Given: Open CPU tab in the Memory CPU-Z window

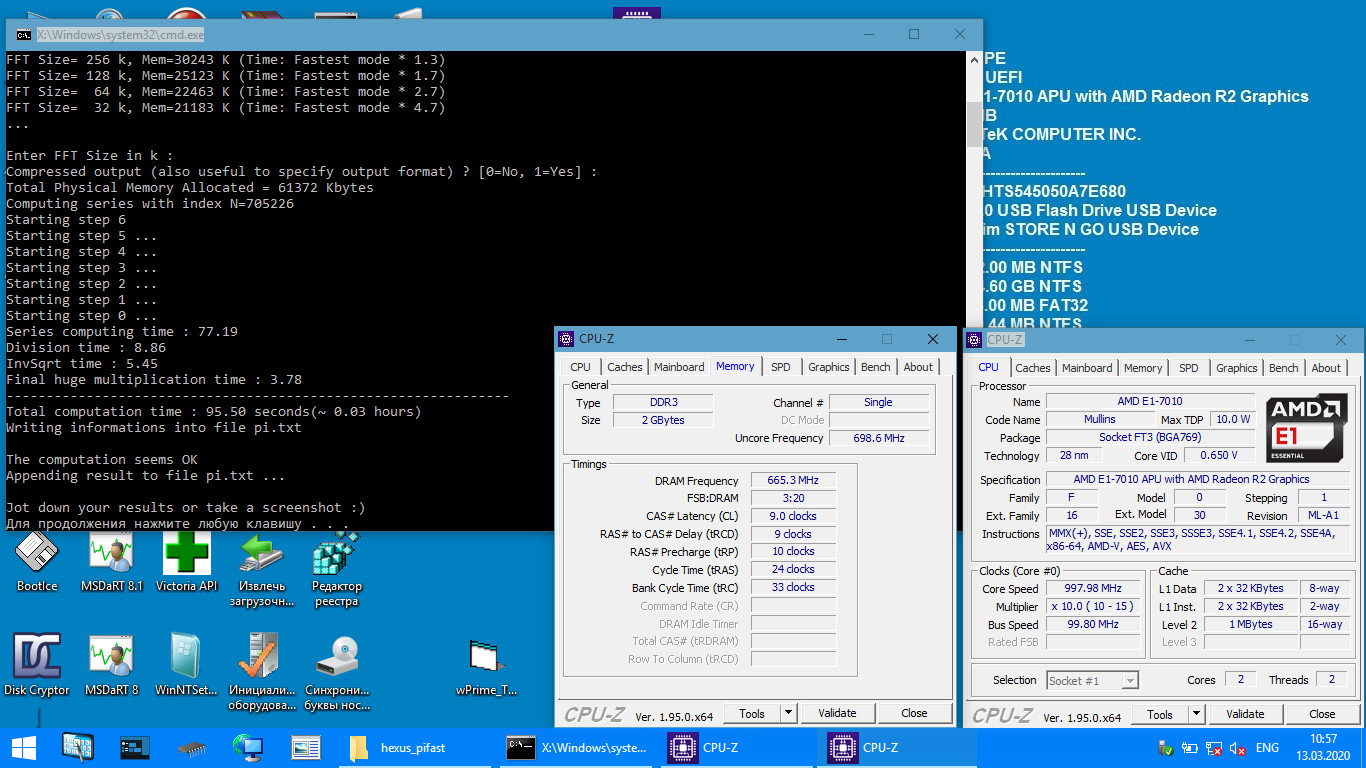Looking at the screenshot, I should (x=580, y=367).
